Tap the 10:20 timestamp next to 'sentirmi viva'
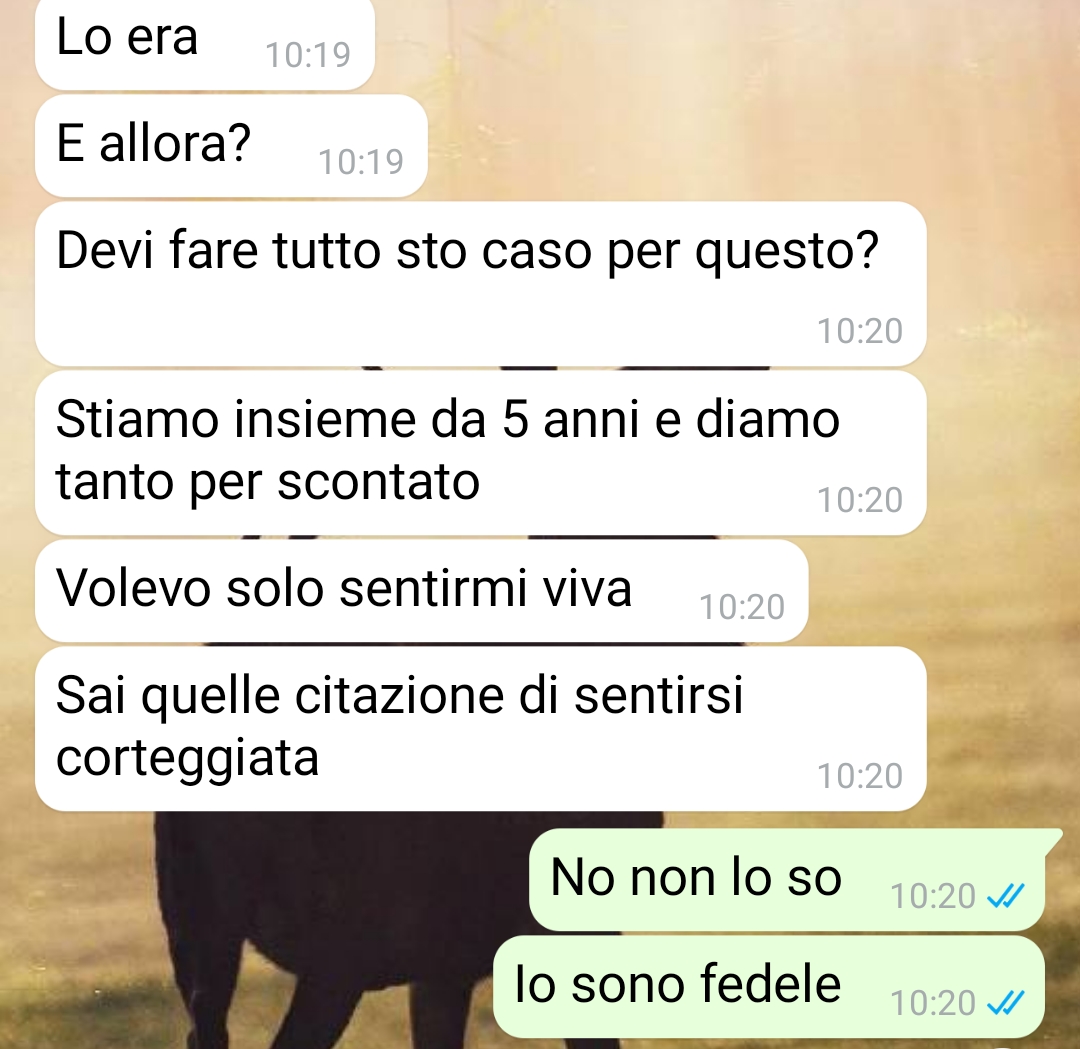 point(742,607)
